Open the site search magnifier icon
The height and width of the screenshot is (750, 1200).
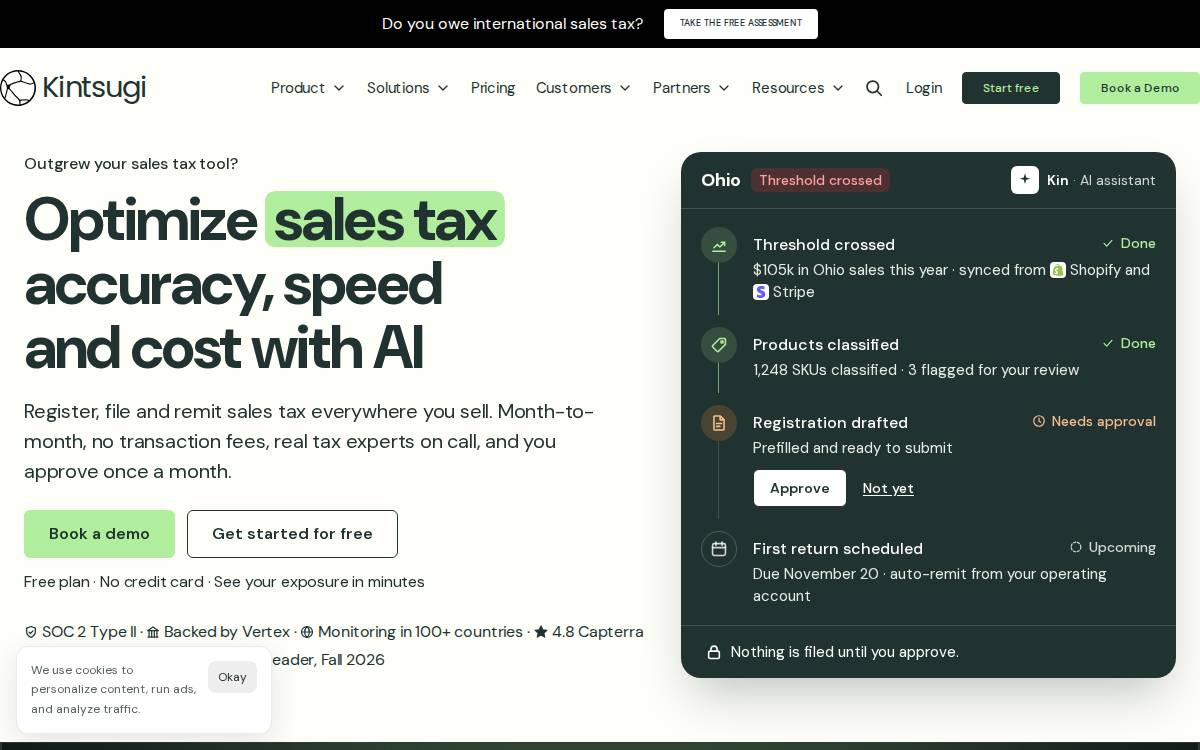[874, 88]
